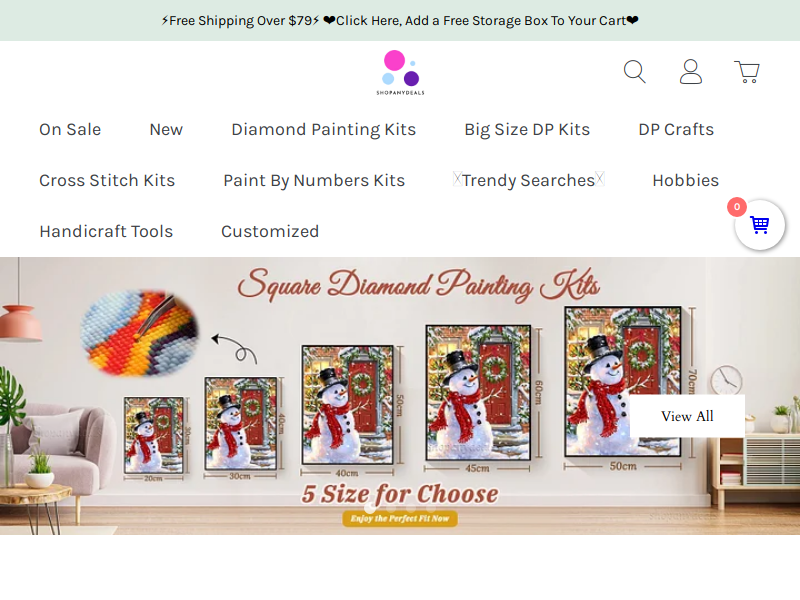Screen dimensions: 800x600
Task: Click Enjoy the Perfect Fit Now button
Action: click(x=400, y=518)
